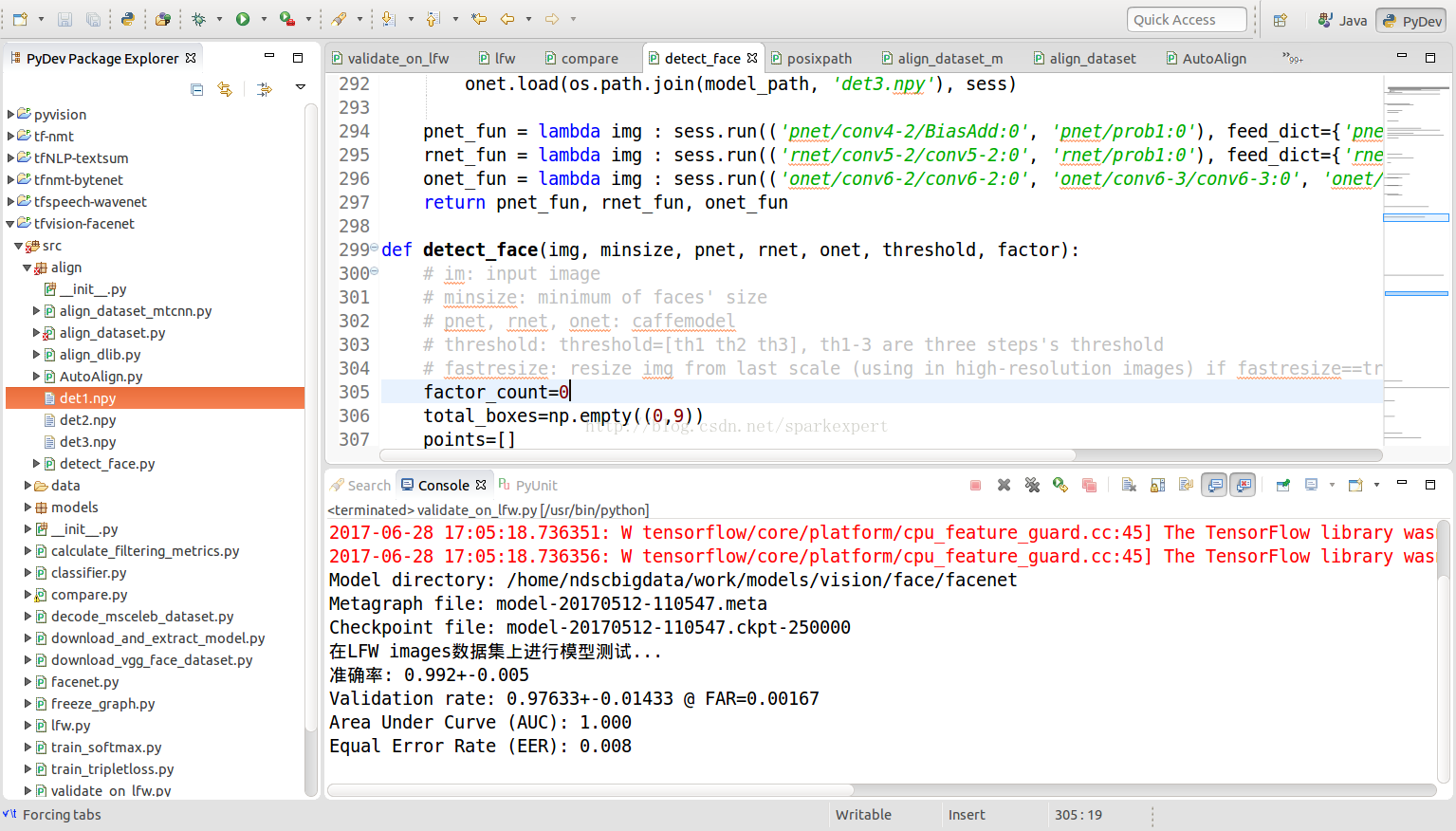Screen dimensions: 1456x831
Task: Toggle Show Console on standard error
Action: click(1243, 485)
